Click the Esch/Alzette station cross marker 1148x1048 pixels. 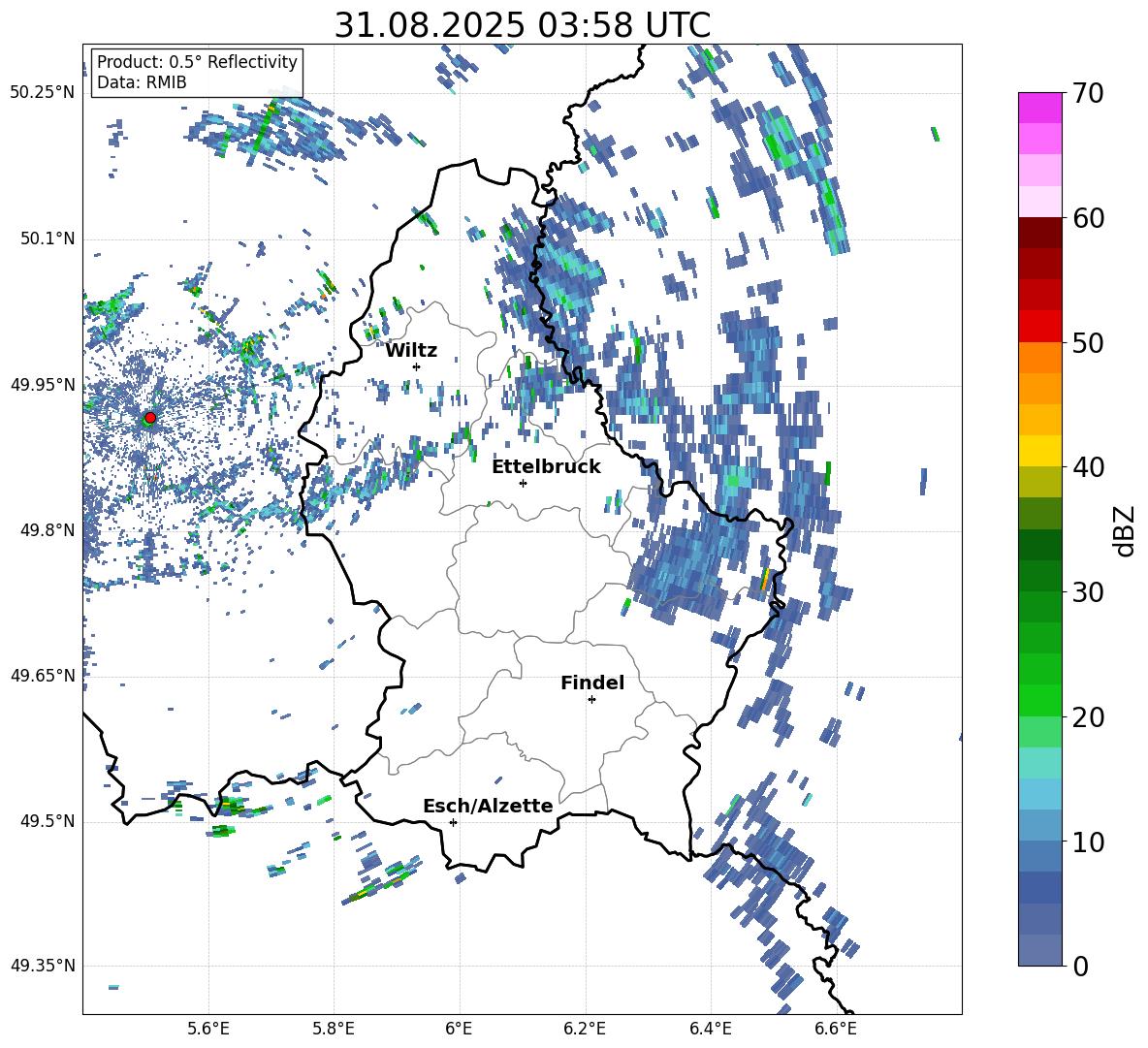(x=453, y=822)
